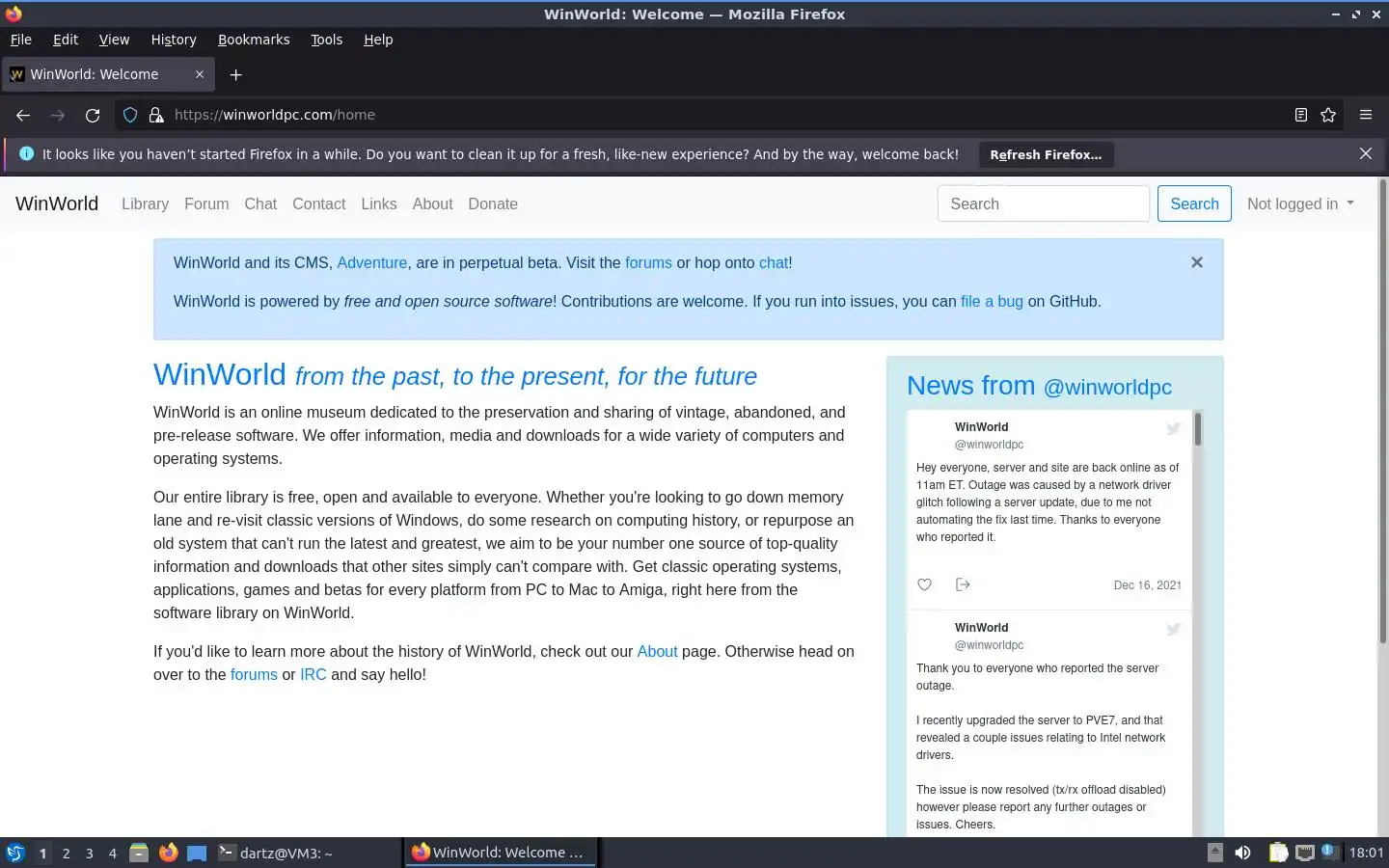View site security padlock info
This screenshot has height=868, width=1389.
click(156, 115)
